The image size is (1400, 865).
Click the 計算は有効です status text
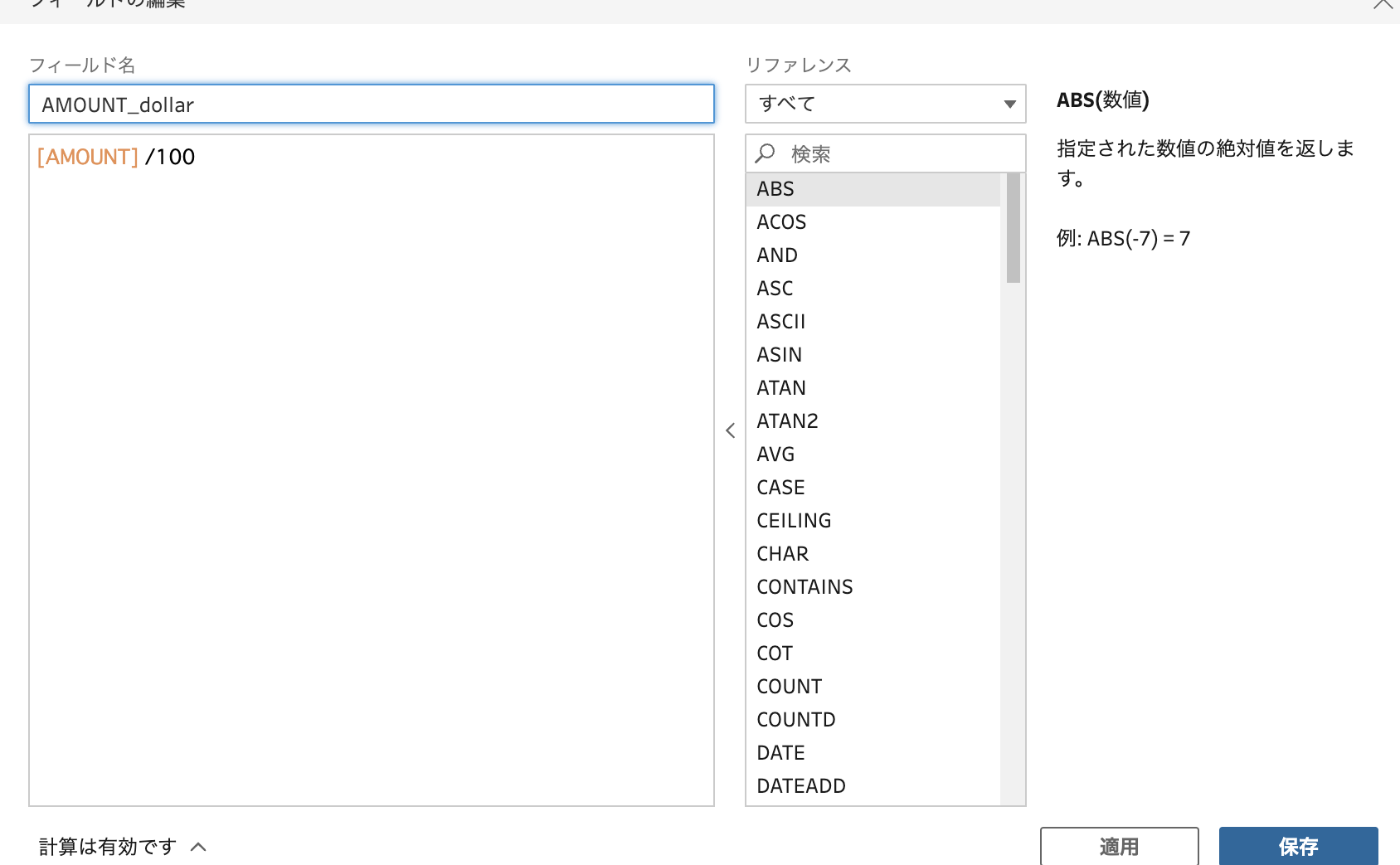[x=108, y=847]
